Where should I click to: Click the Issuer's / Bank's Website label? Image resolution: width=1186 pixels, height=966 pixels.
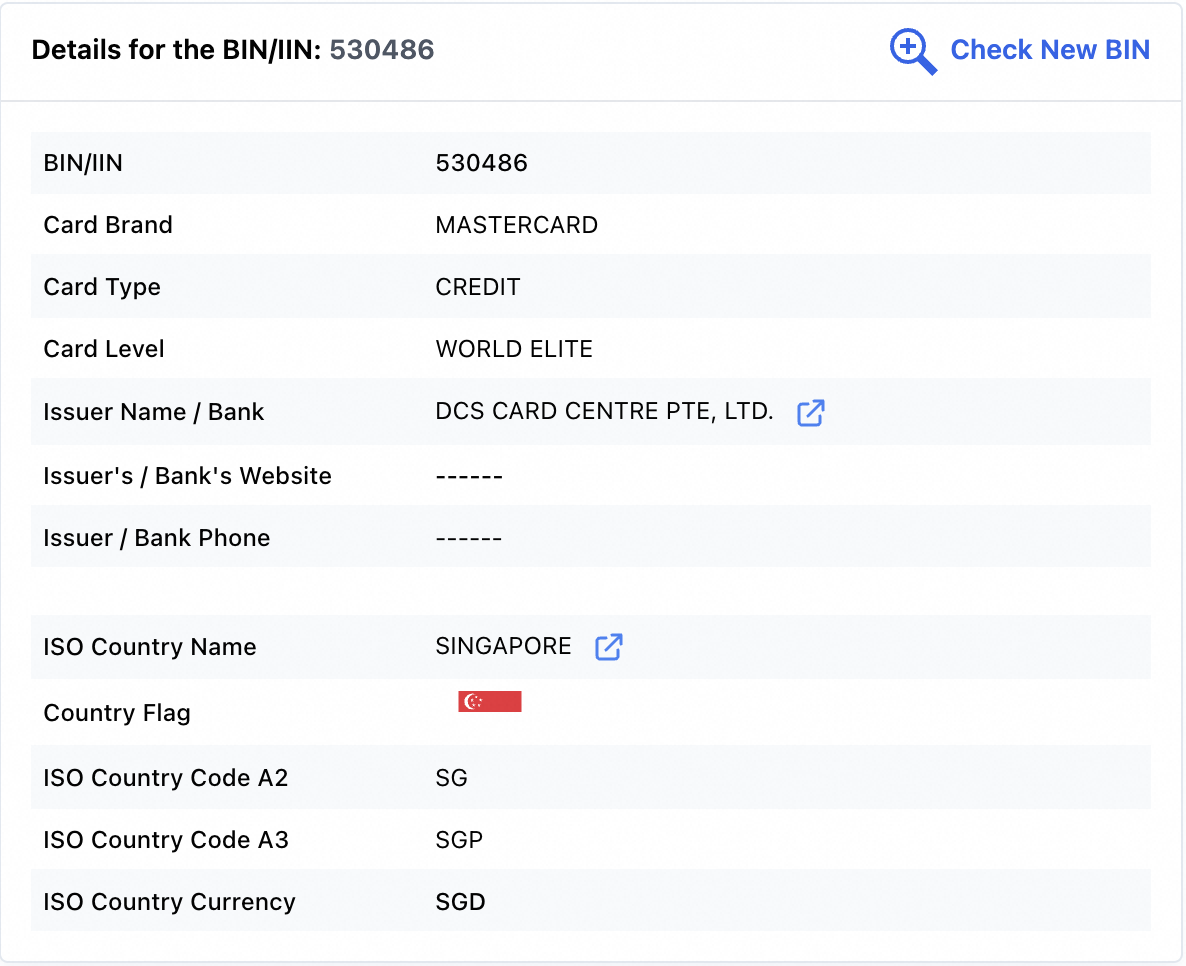pyautogui.click(x=188, y=477)
